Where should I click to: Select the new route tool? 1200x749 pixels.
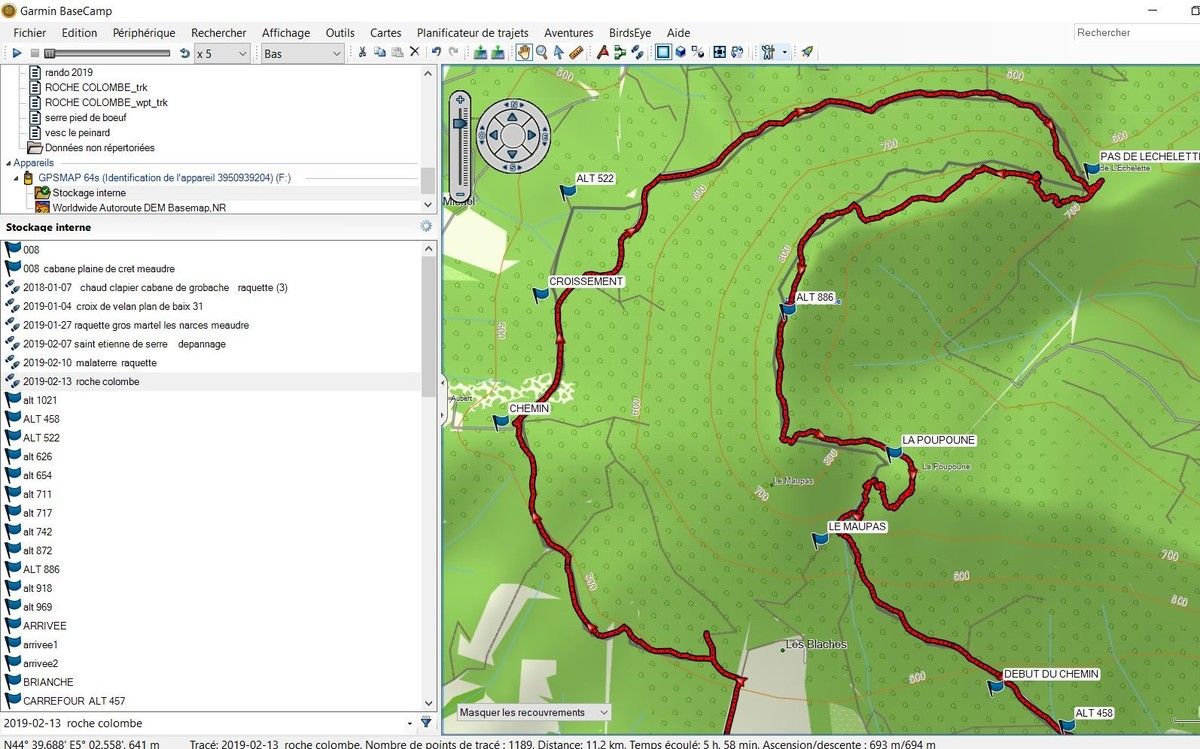click(602, 52)
